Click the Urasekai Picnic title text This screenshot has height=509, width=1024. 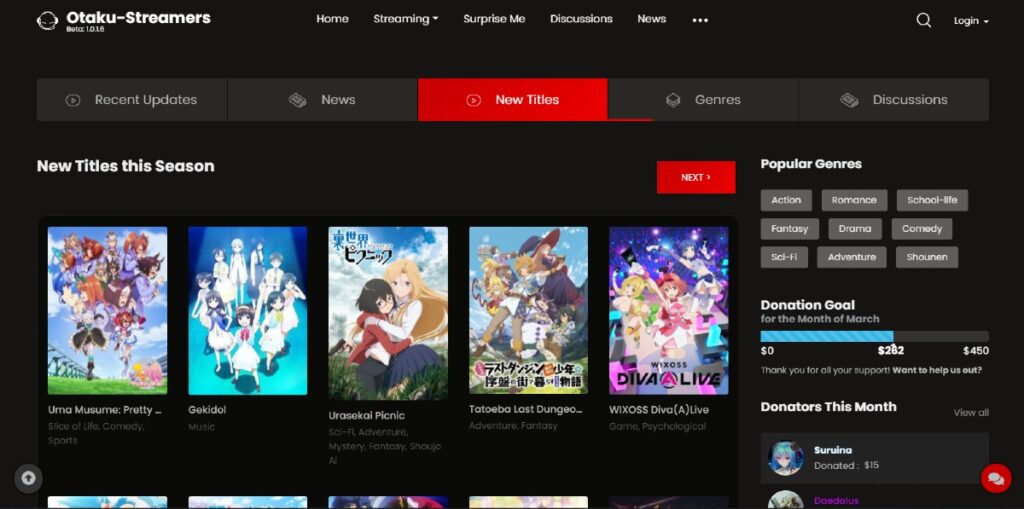pyautogui.click(x=366, y=416)
